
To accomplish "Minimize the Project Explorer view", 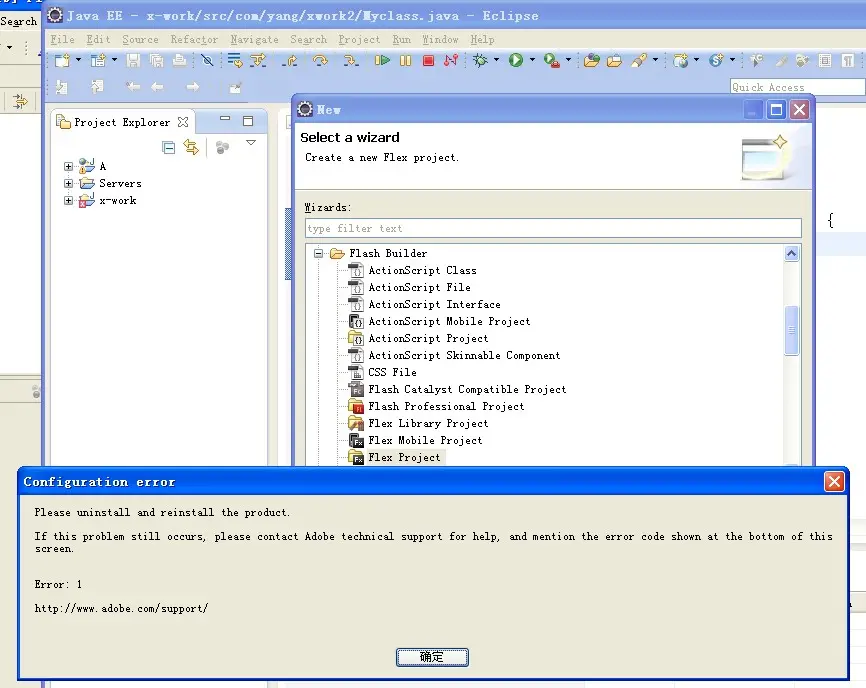I will [225, 119].
